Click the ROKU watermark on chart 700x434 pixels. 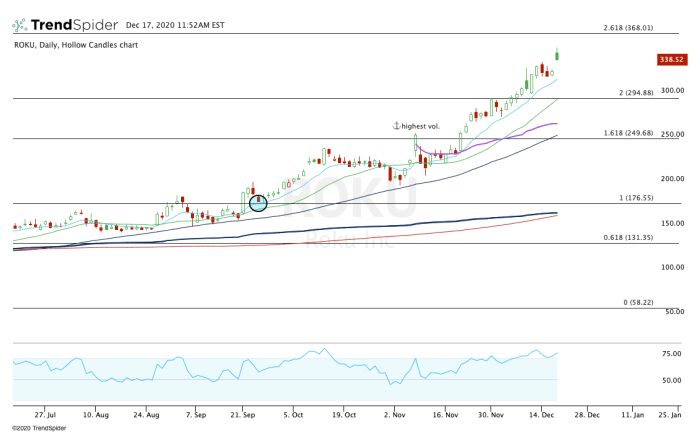pyautogui.click(x=350, y=196)
